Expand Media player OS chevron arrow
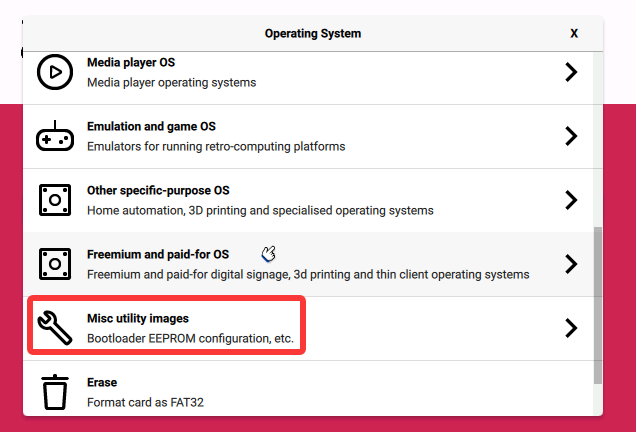This screenshot has height=432, width=636. [571, 72]
